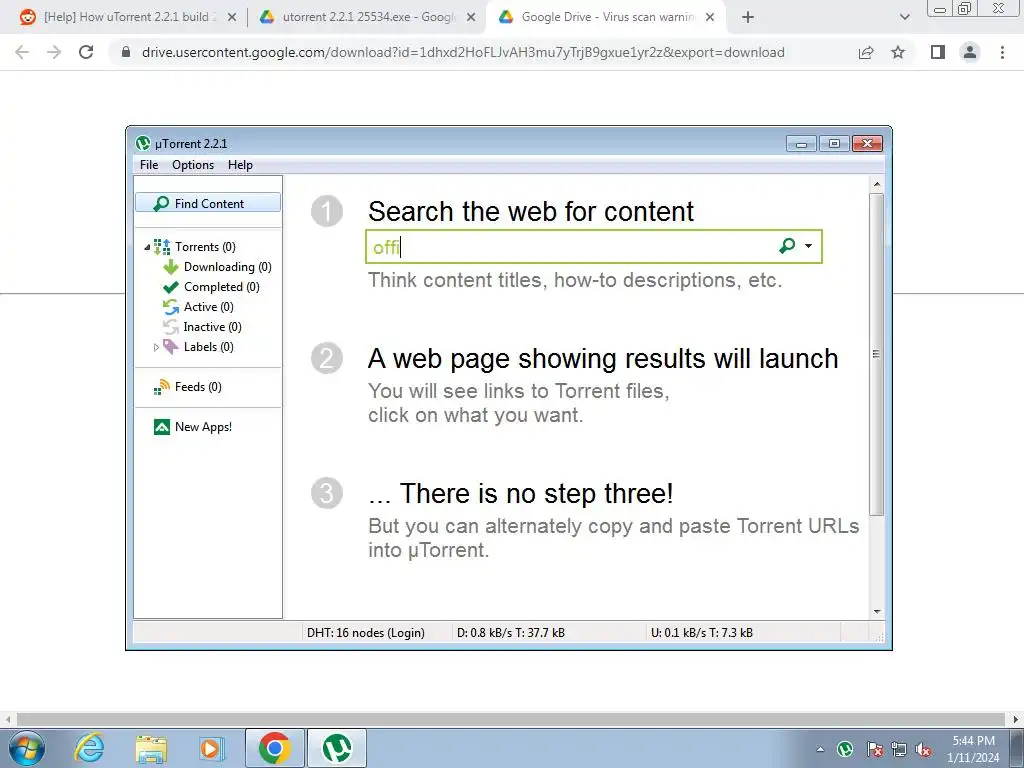Click the µTorrent logo in title bar

click(143, 143)
